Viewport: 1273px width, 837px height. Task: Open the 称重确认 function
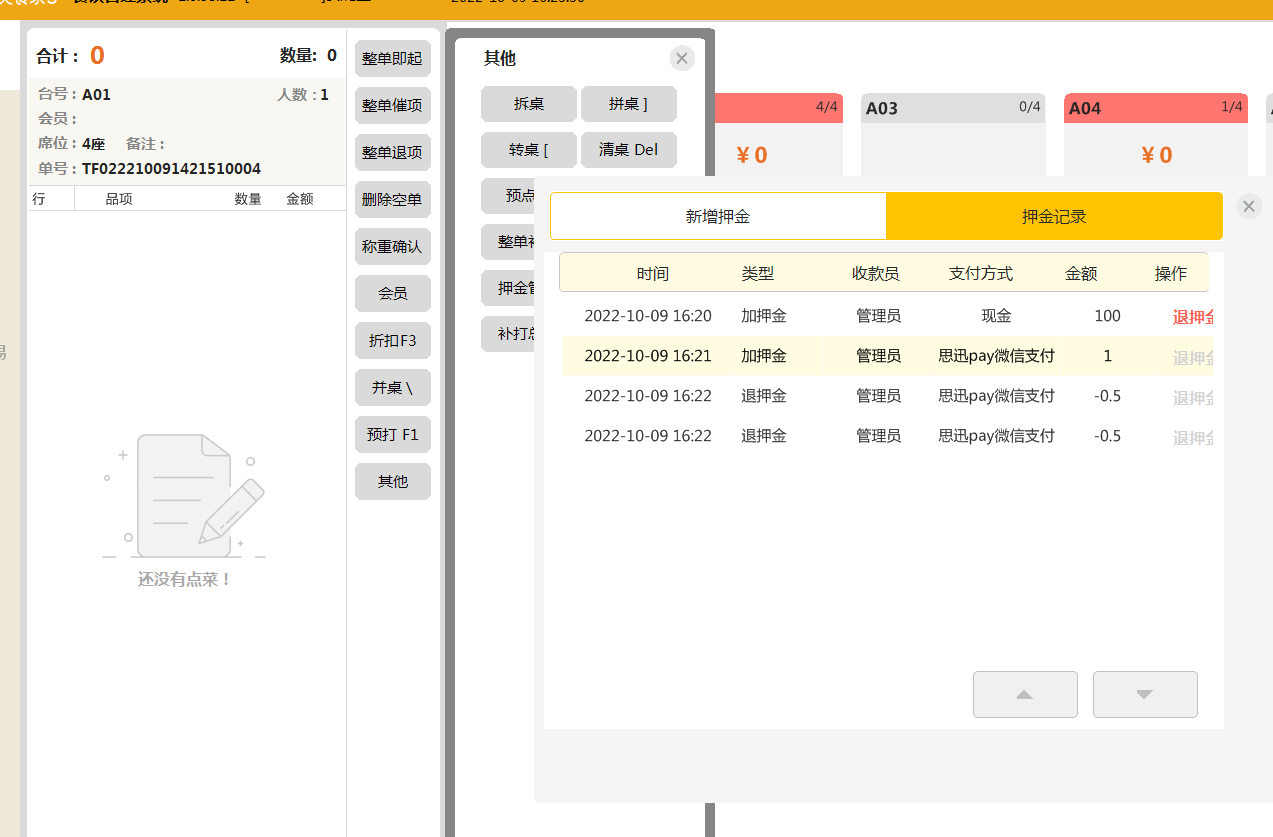click(x=392, y=247)
